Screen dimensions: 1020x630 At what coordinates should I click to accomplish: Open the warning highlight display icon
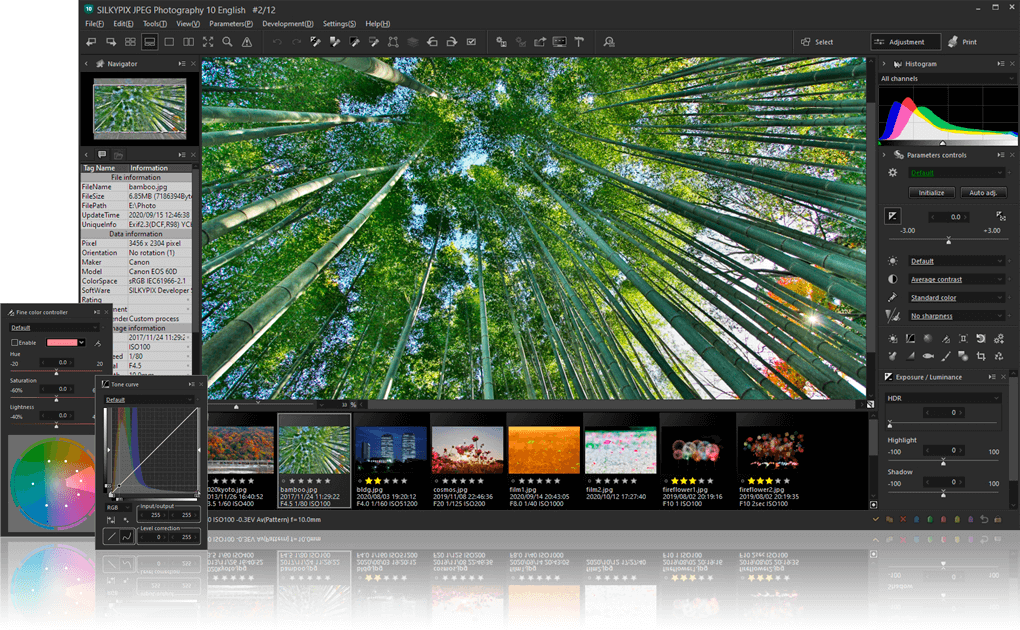point(247,41)
